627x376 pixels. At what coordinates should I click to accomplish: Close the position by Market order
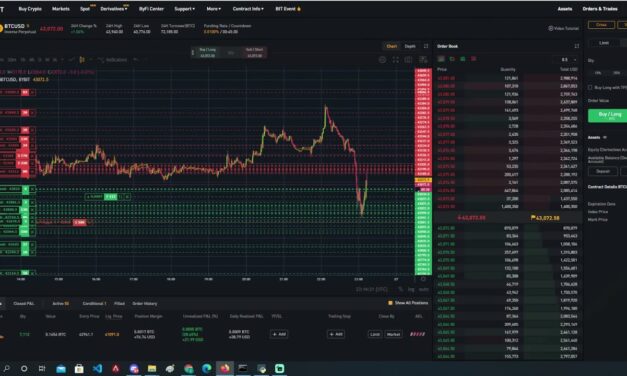[x=393, y=334]
